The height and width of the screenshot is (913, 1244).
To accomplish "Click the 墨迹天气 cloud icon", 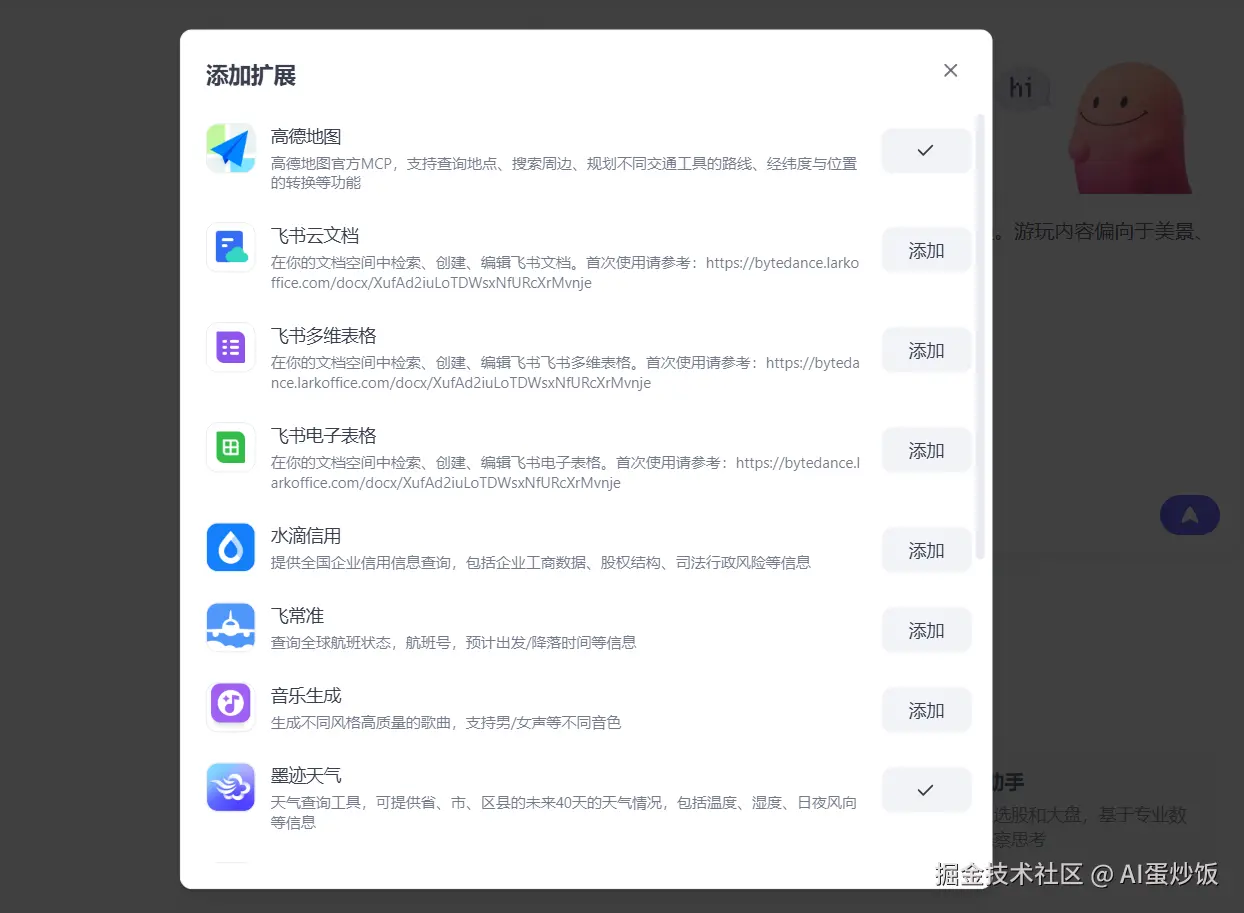I will click(x=231, y=787).
